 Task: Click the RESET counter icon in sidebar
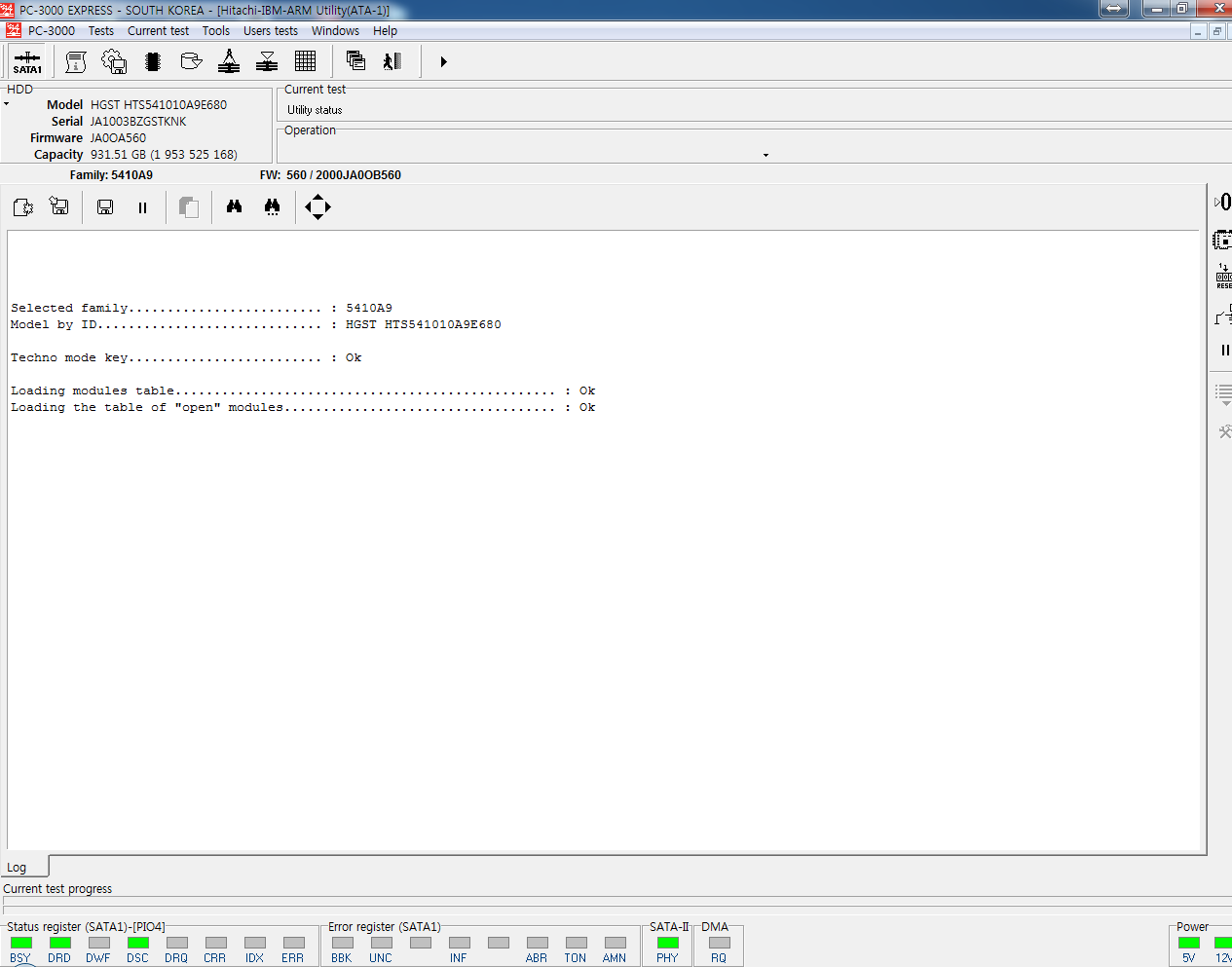1223,276
